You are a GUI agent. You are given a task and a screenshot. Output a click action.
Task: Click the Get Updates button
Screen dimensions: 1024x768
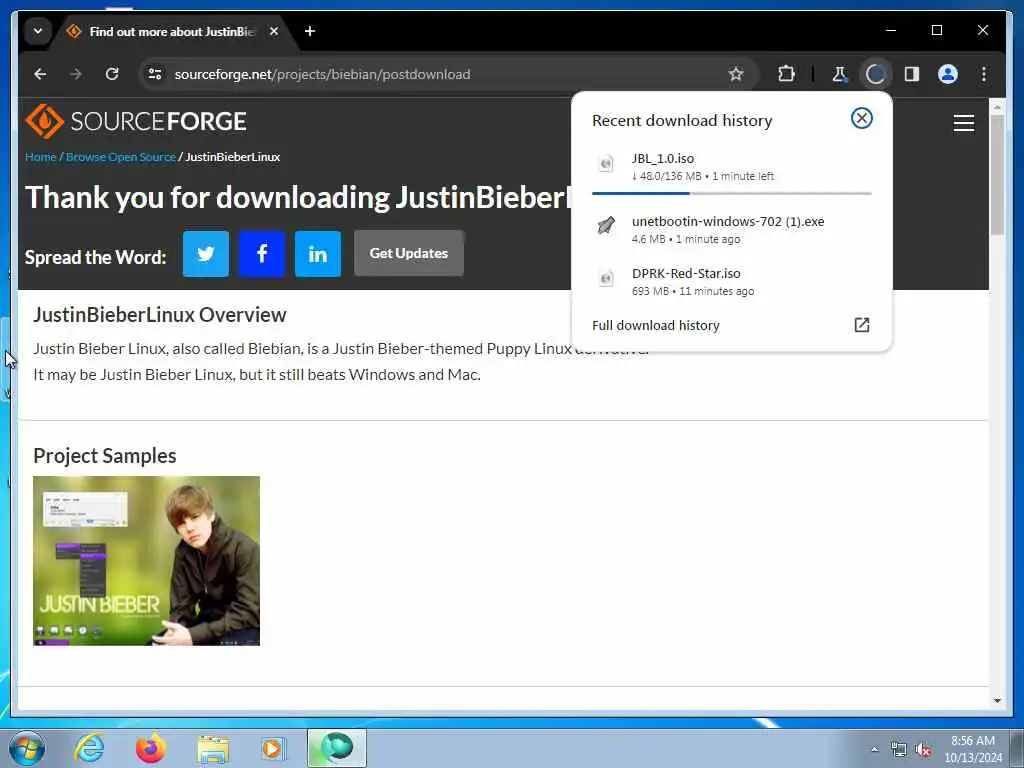pyautogui.click(x=409, y=253)
